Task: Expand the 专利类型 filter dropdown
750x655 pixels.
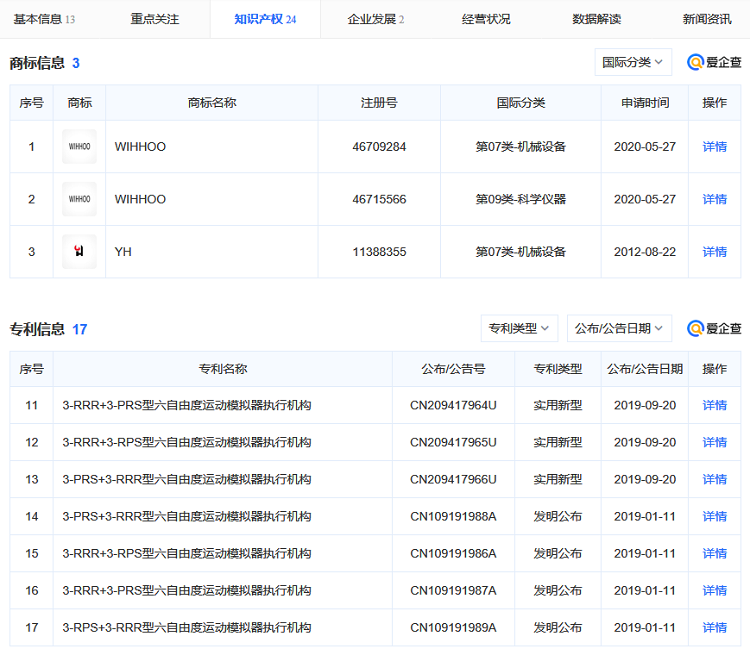Action: click(x=519, y=328)
